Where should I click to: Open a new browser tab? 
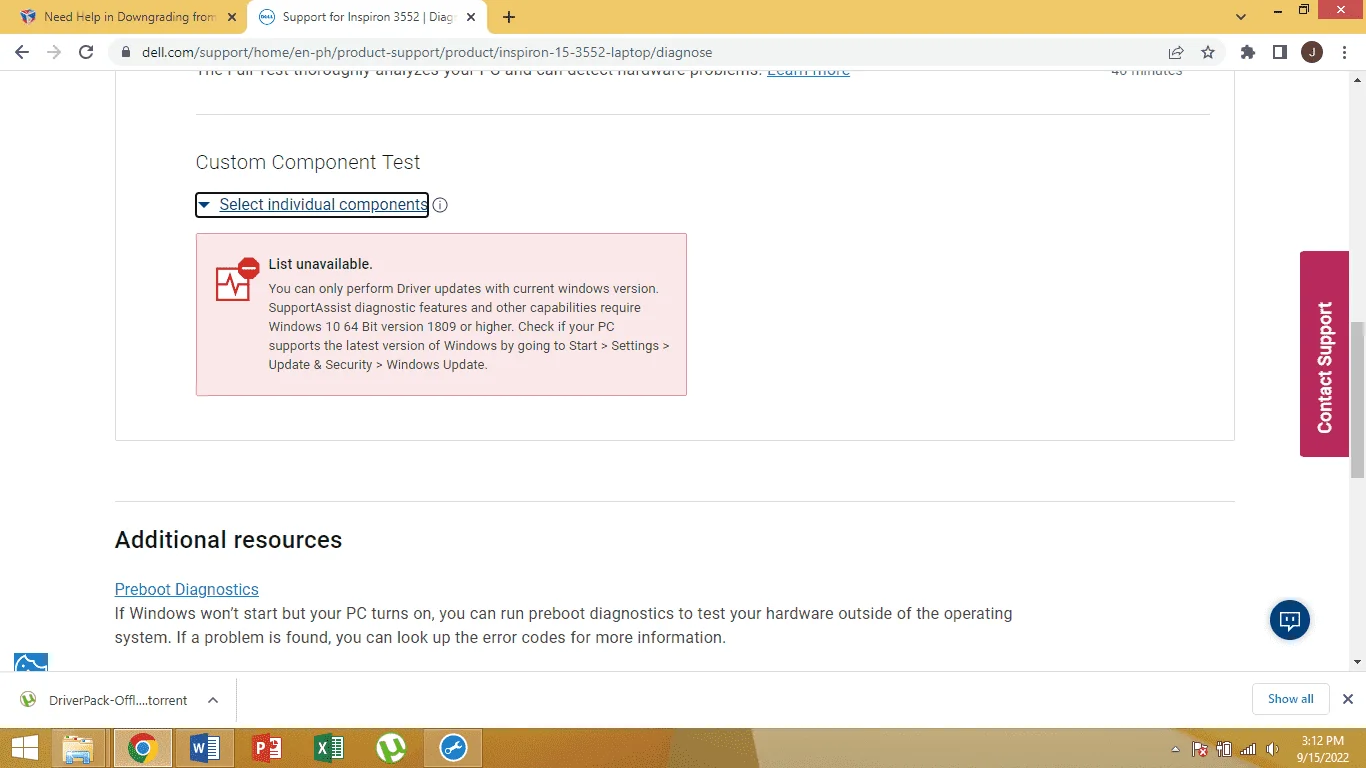509,17
